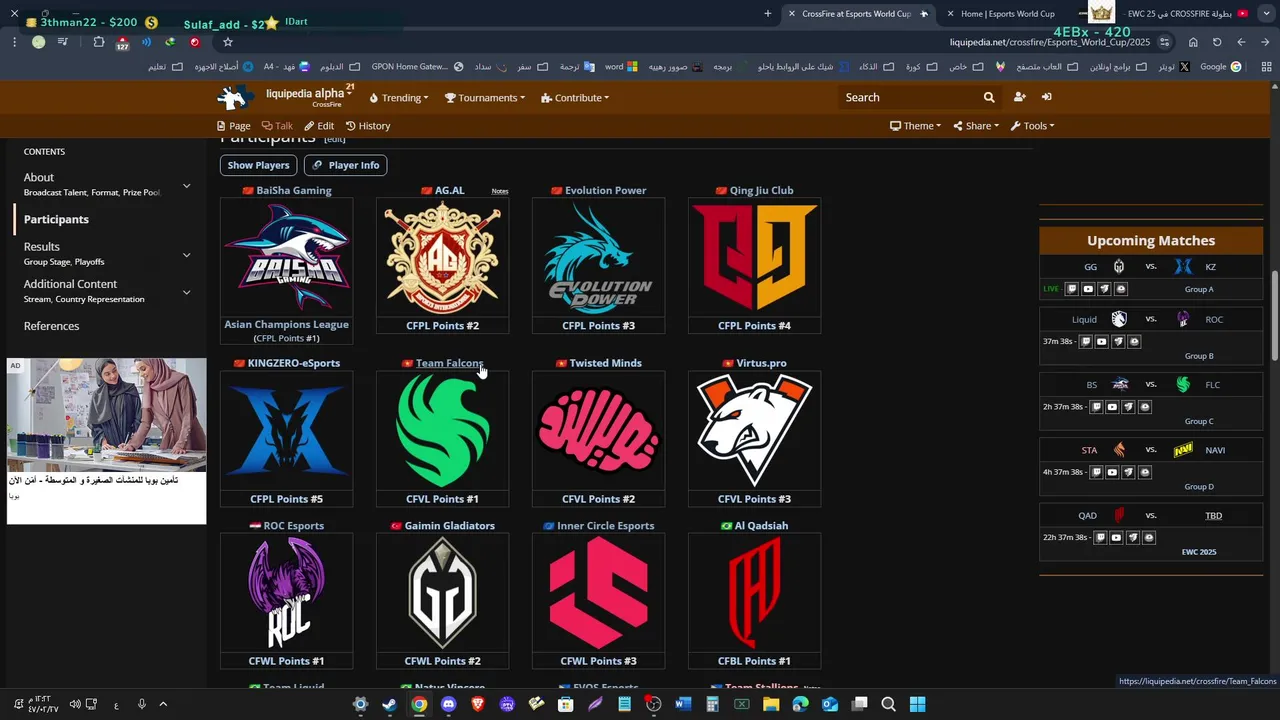Click the green Team Falcons logo
This screenshot has width=1280, height=720.
[x=442, y=430]
